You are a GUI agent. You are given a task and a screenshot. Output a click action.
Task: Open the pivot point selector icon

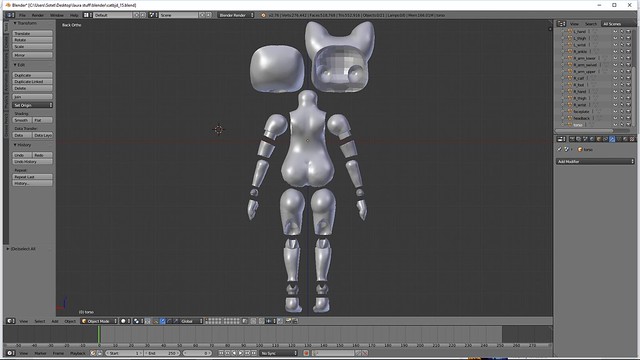point(137,321)
